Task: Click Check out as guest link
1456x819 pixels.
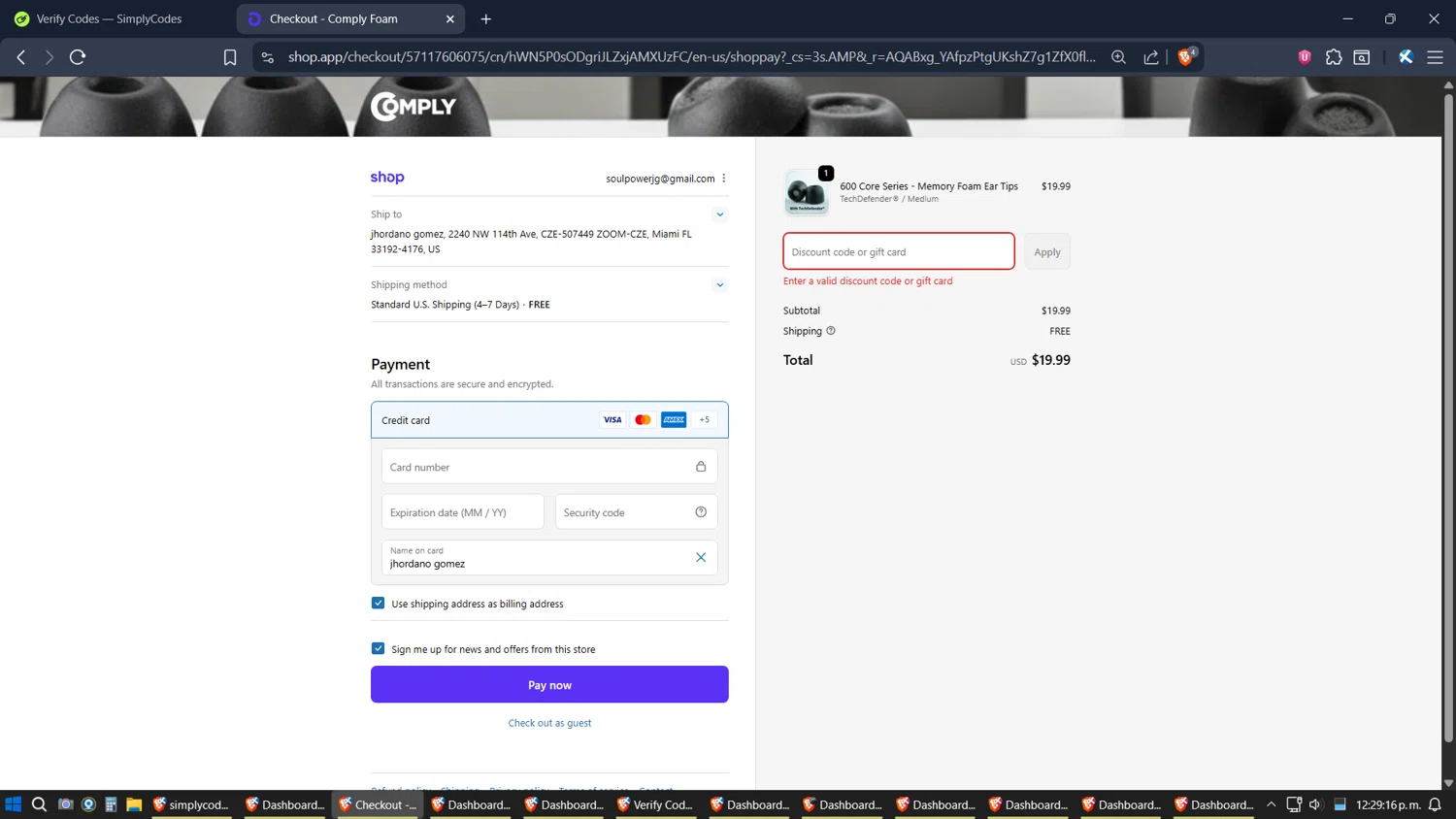Action: click(549, 723)
